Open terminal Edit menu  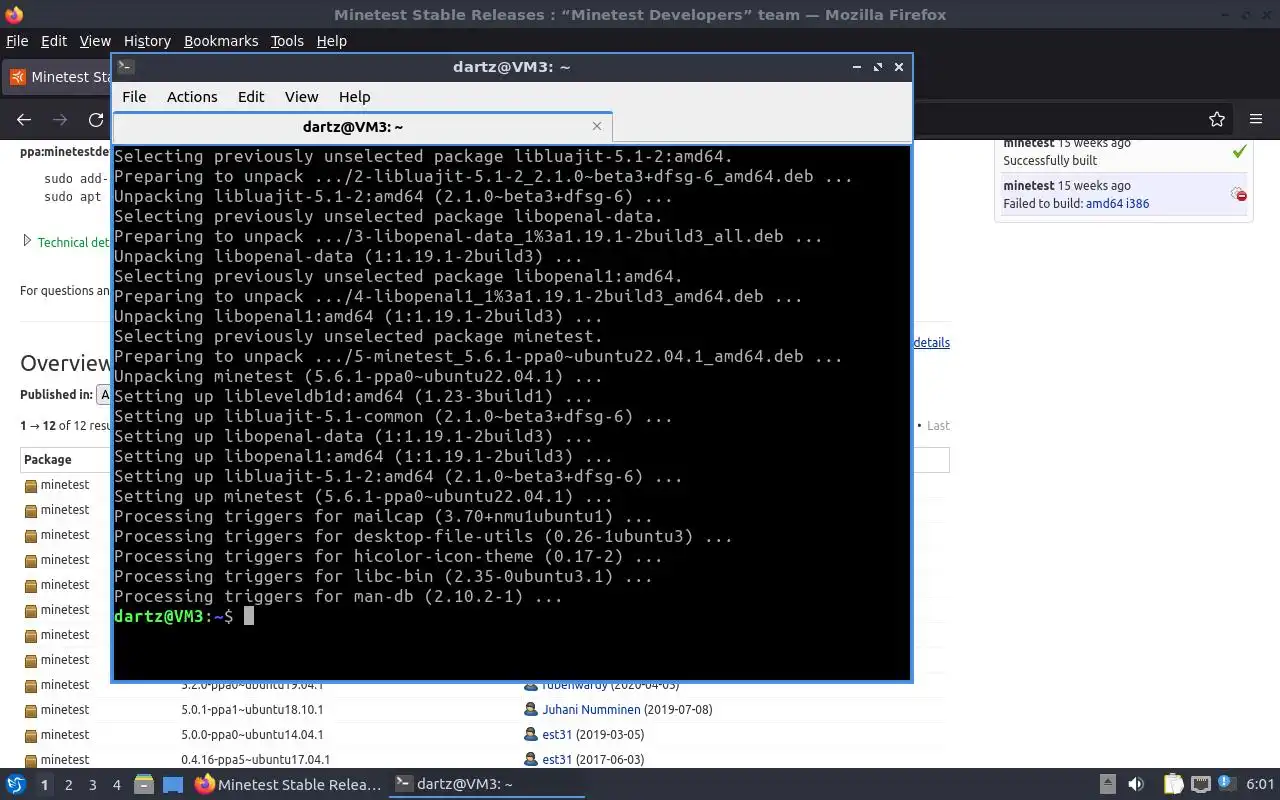pyautogui.click(x=251, y=97)
